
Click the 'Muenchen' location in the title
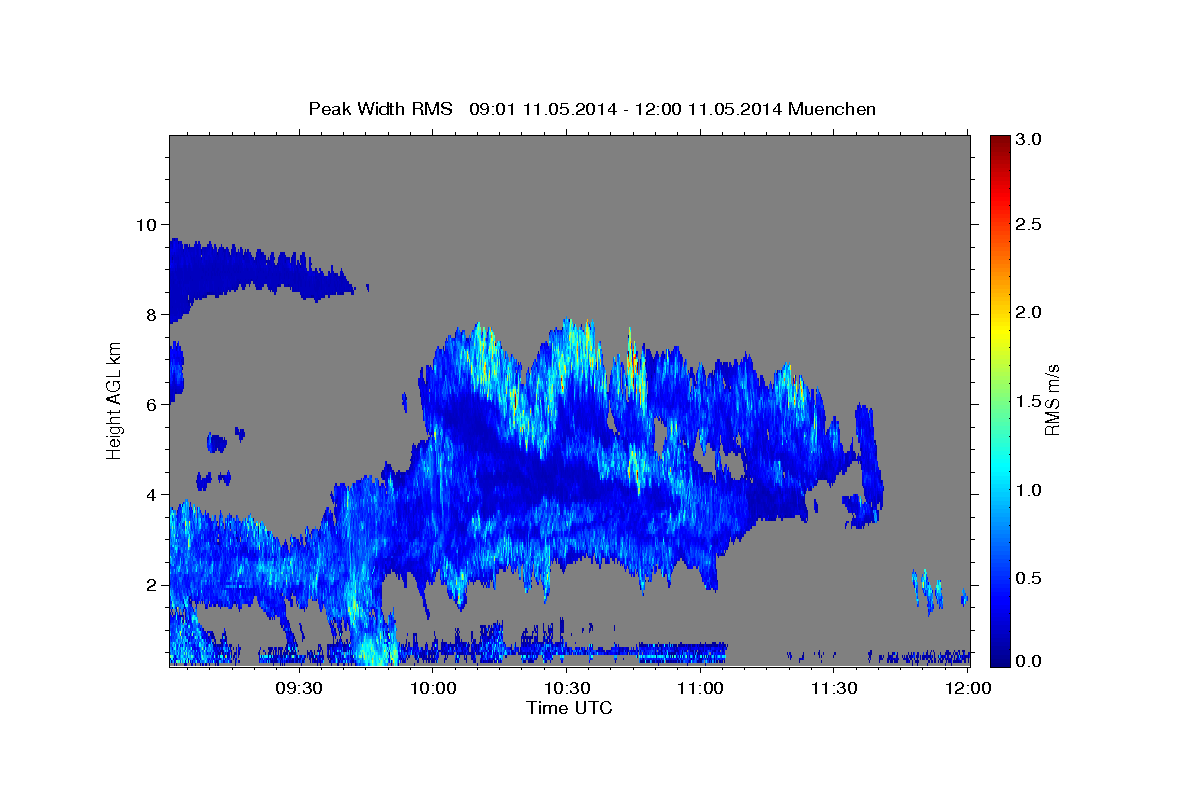pyautogui.click(x=832, y=109)
